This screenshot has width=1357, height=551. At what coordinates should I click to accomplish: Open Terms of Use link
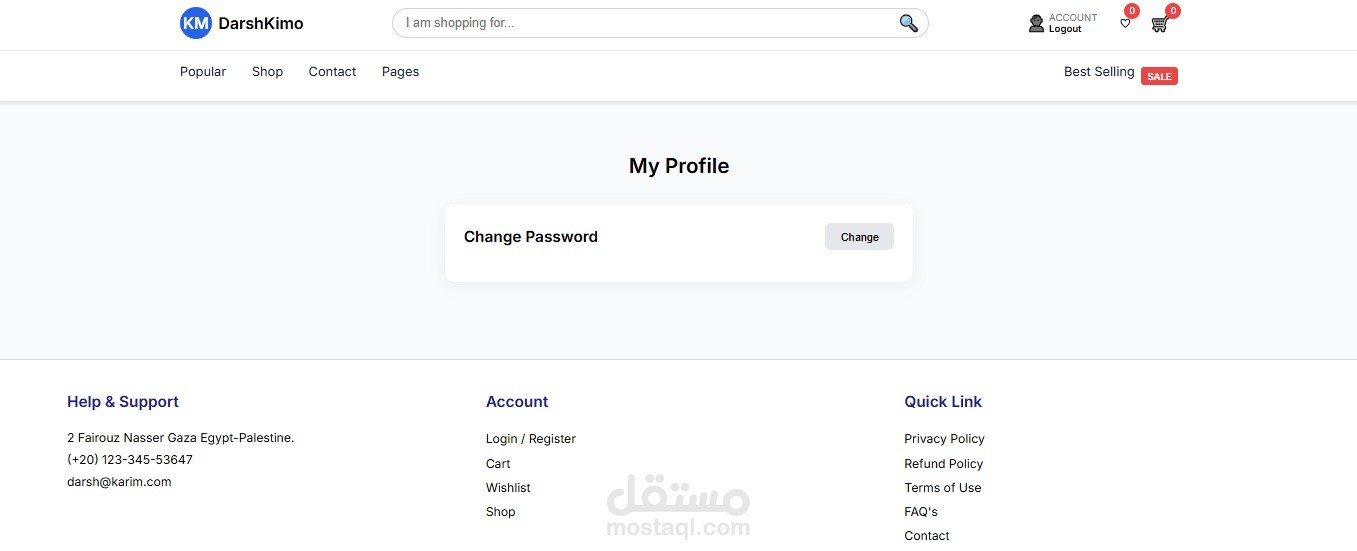point(942,488)
